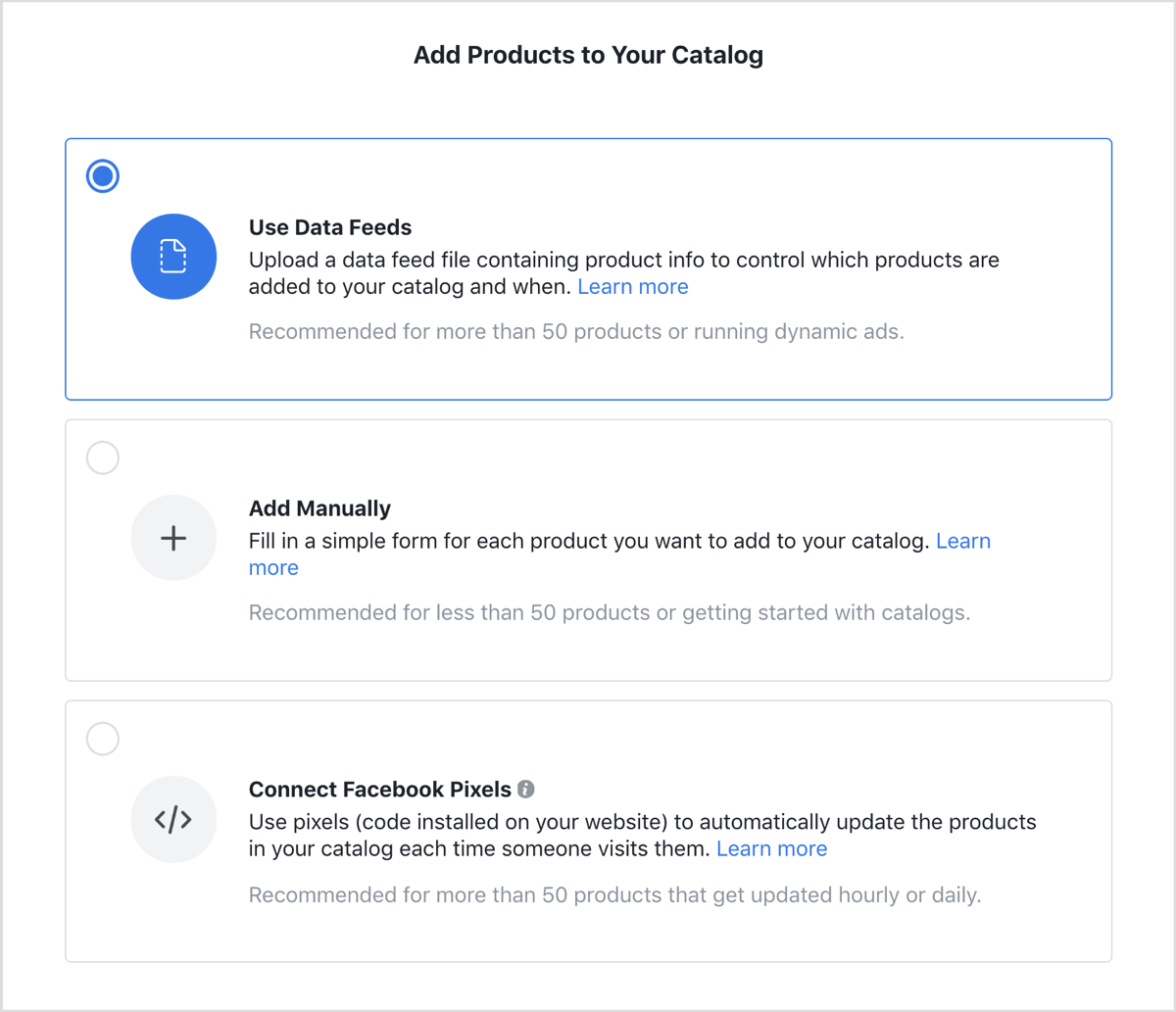The width and height of the screenshot is (1176, 1012).
Task: Click the blue data feed file icon
Action: 173,257
